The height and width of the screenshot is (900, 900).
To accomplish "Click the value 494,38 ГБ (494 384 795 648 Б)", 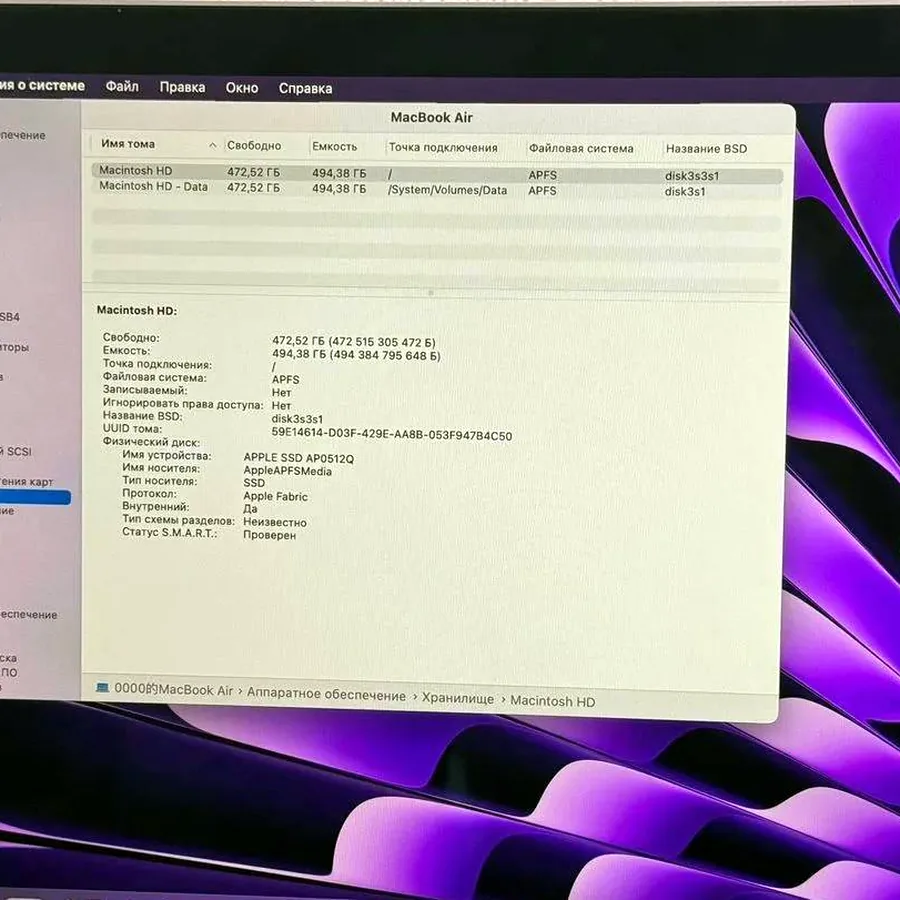I will [356, 355].
